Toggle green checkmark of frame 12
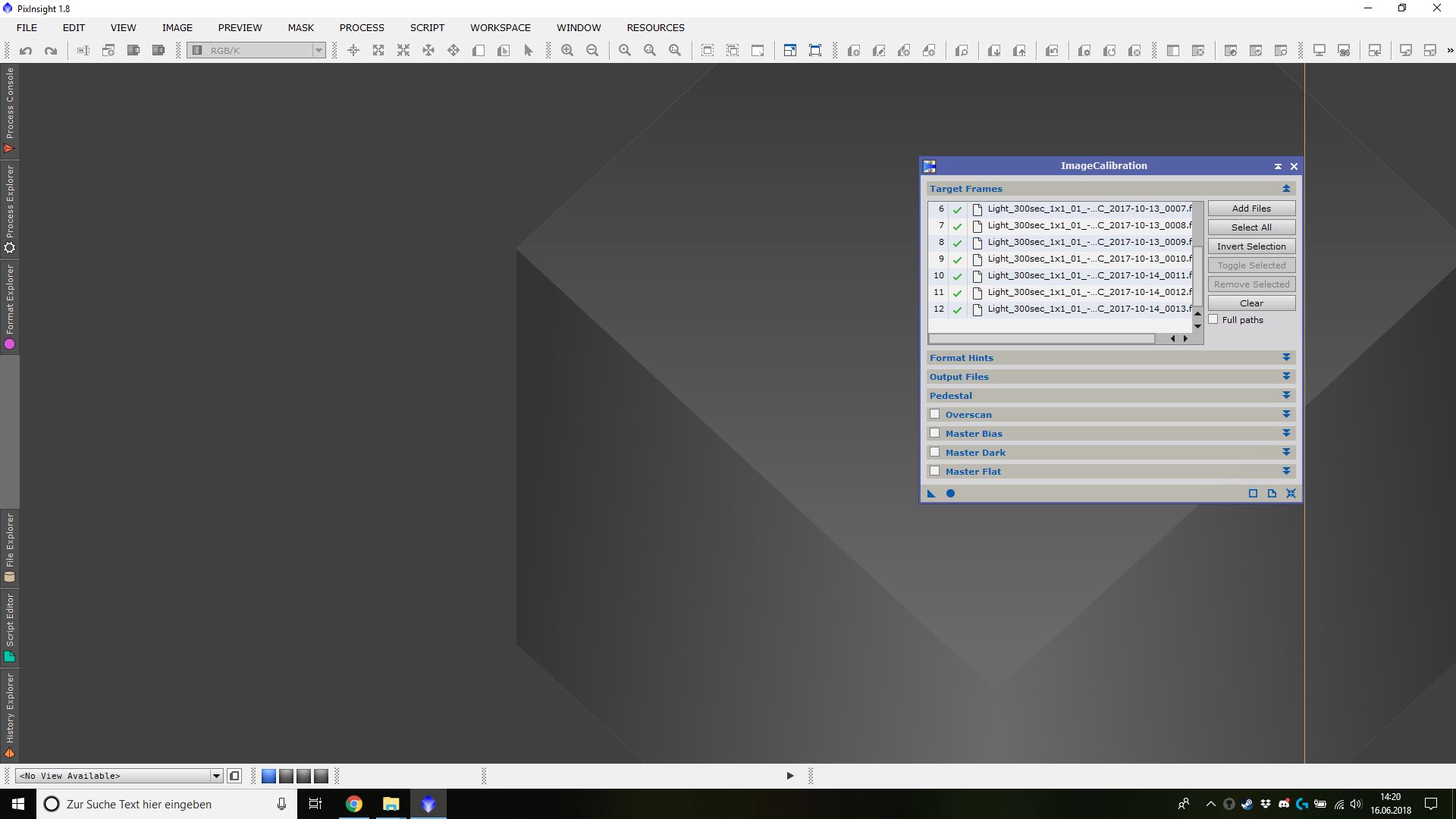 click(957, 309)
